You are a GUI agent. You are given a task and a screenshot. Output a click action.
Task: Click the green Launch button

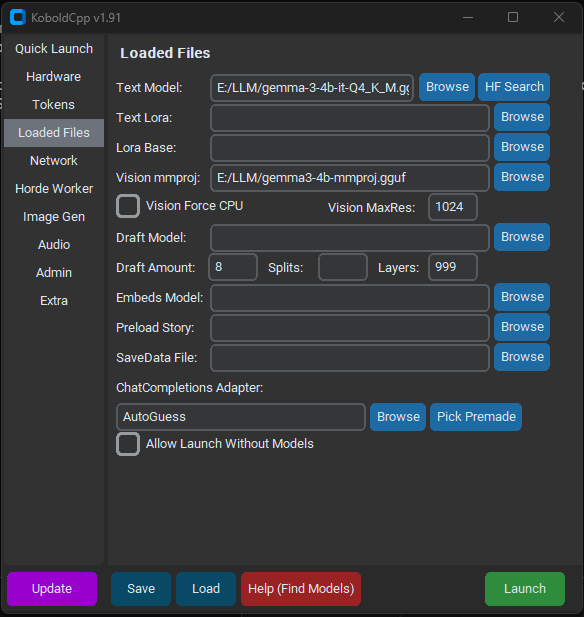coord(525,589)
